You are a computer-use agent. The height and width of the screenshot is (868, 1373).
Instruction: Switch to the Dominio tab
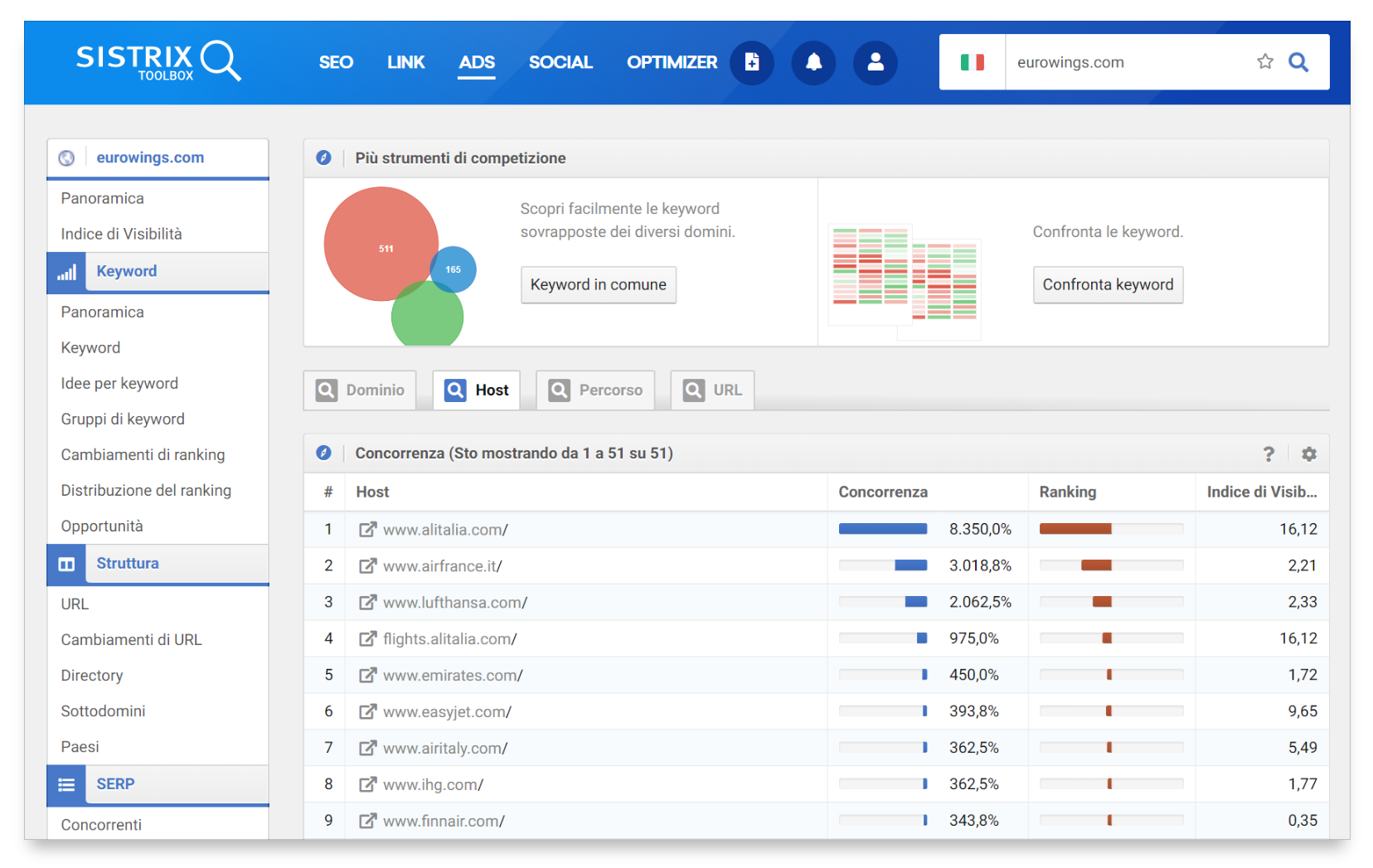click(x=360, y=390)
